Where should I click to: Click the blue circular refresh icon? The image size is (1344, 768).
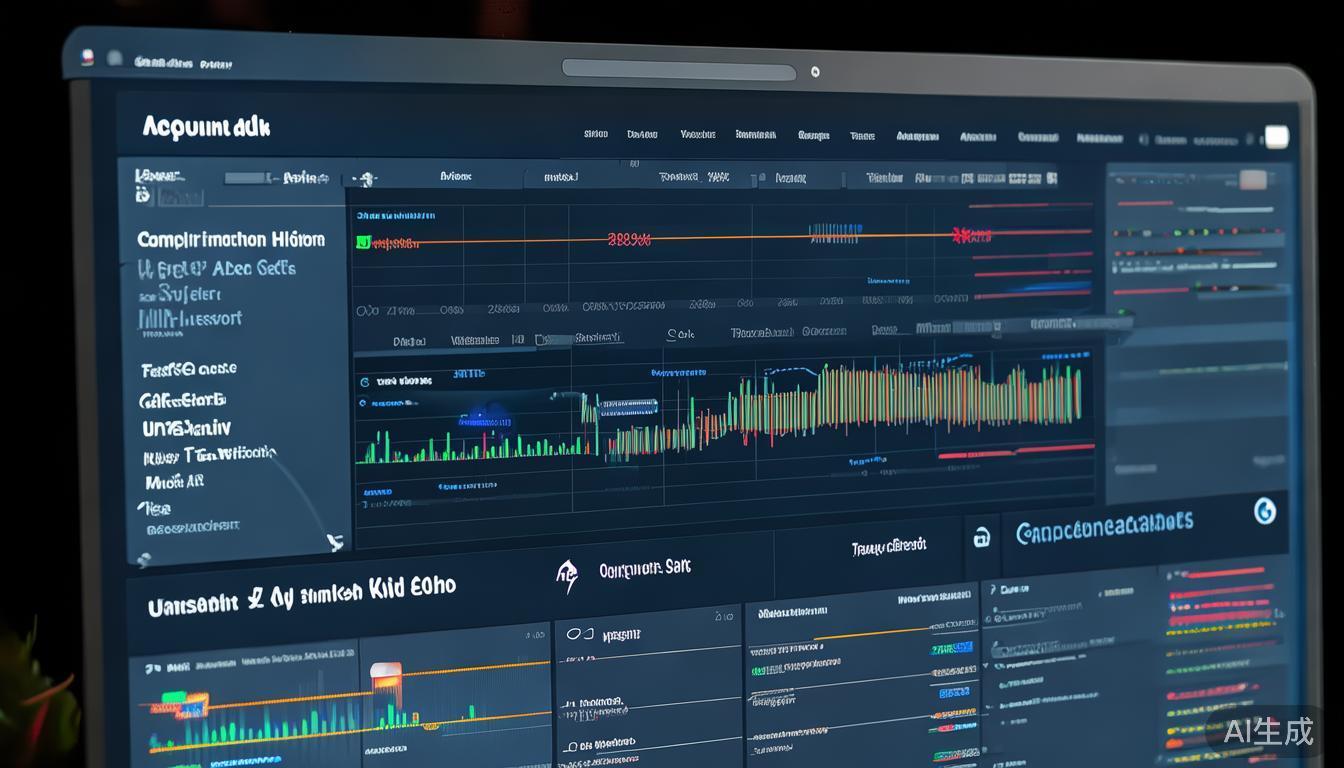(1264, 511)
